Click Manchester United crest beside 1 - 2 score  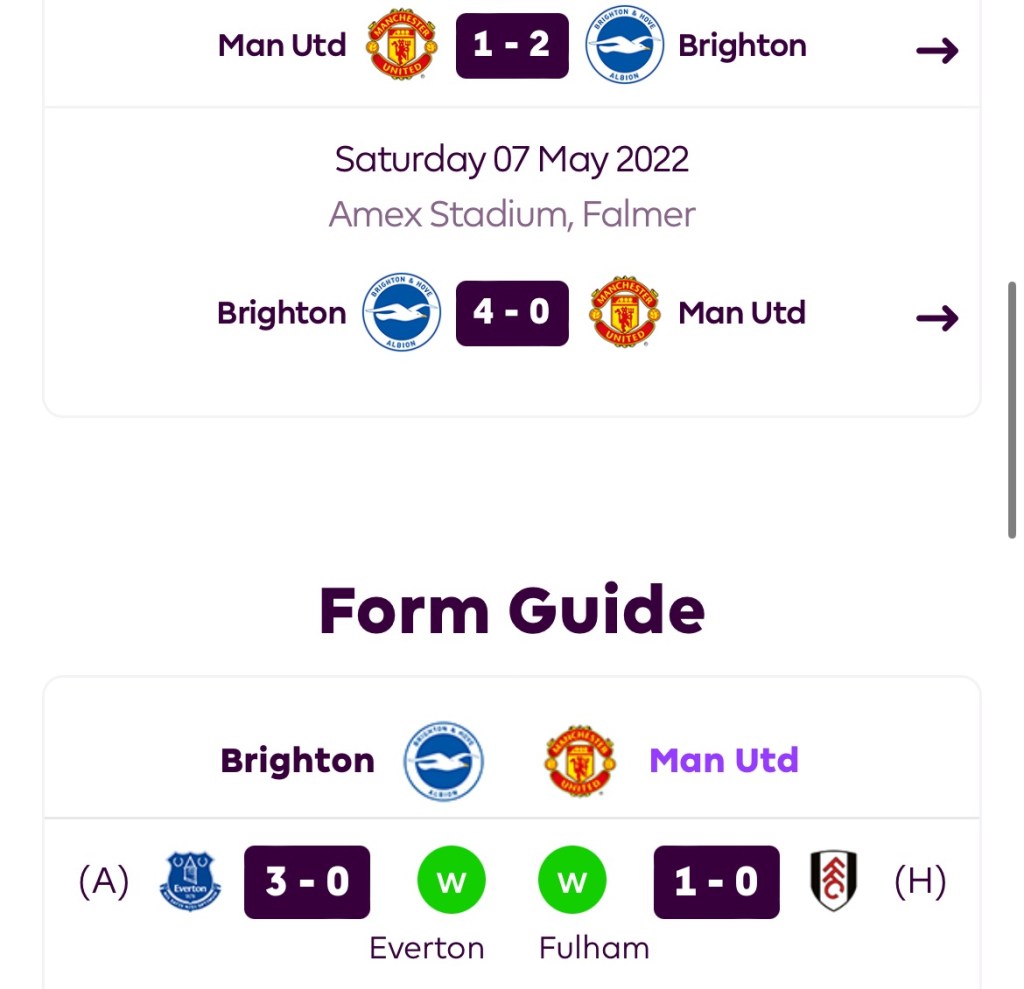[403, 46]
